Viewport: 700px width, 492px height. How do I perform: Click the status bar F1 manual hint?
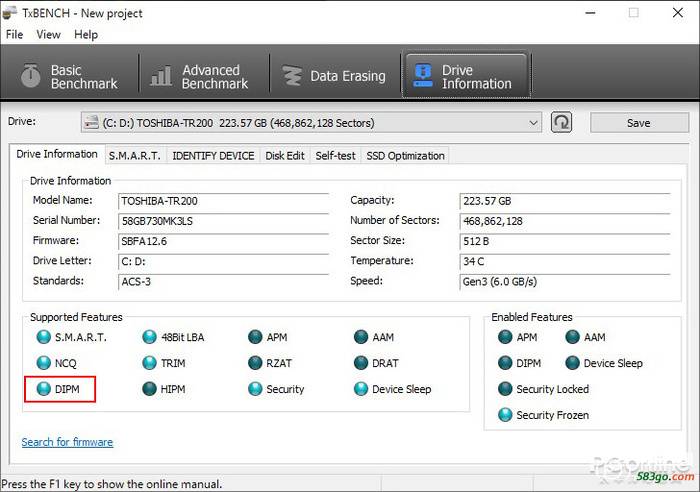click(x=111, y=484)
